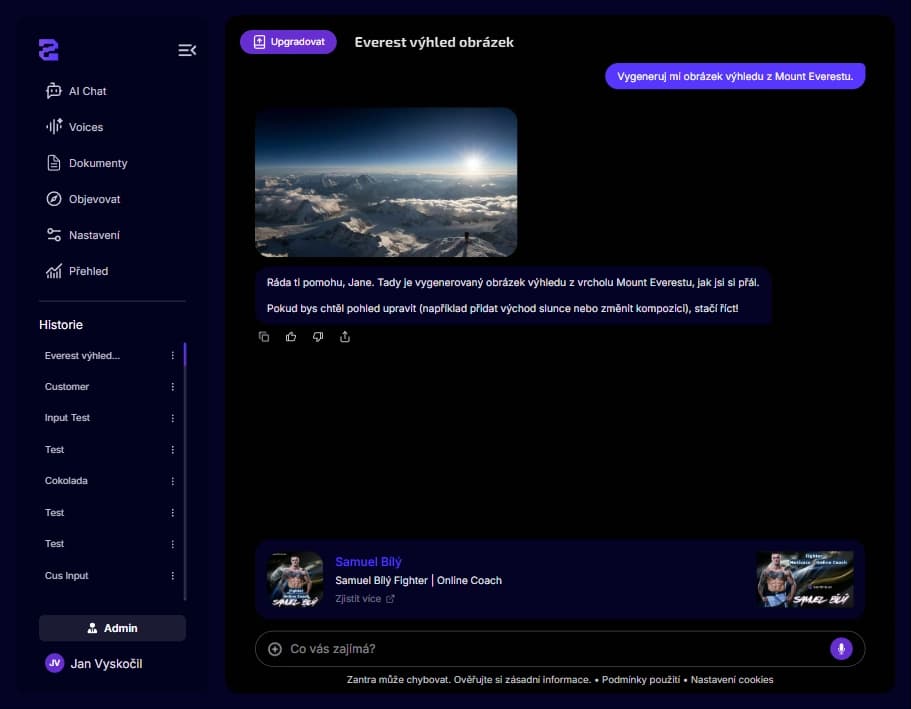911x709 pixels.
Task: Collapse the left sidebar
Action: pos(187,50)
